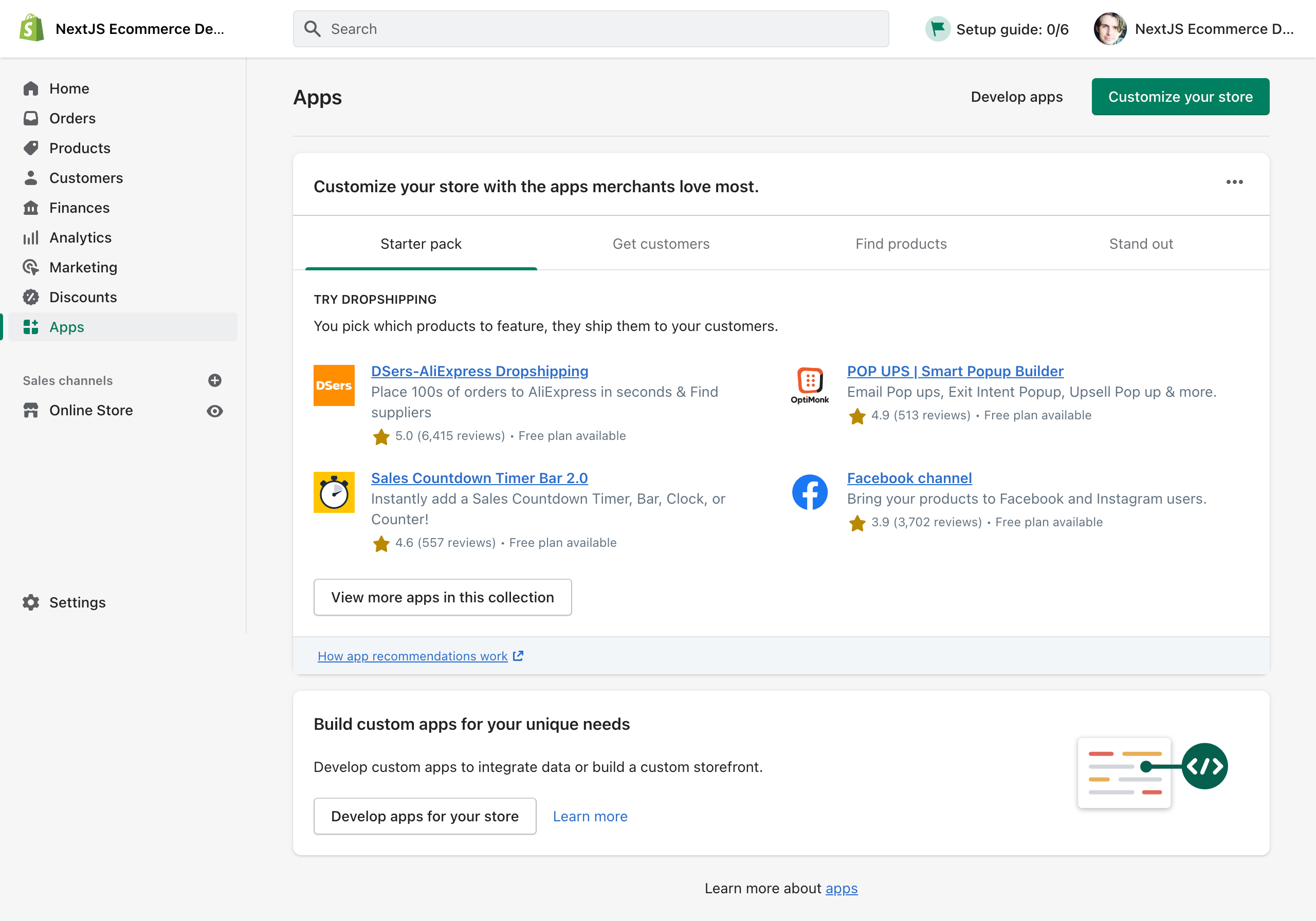Image resolution: width=1316 pixels, height=921 pixels.
Task: Switch to the Get customers tab
Action: [x=661, y=244]
